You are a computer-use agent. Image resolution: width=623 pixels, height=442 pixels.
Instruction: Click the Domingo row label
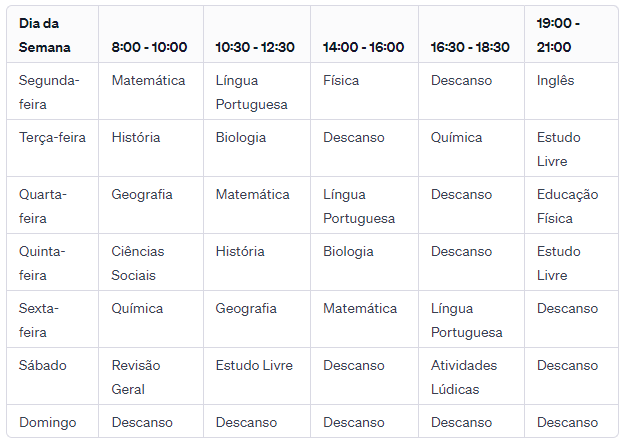pos(47,423)
